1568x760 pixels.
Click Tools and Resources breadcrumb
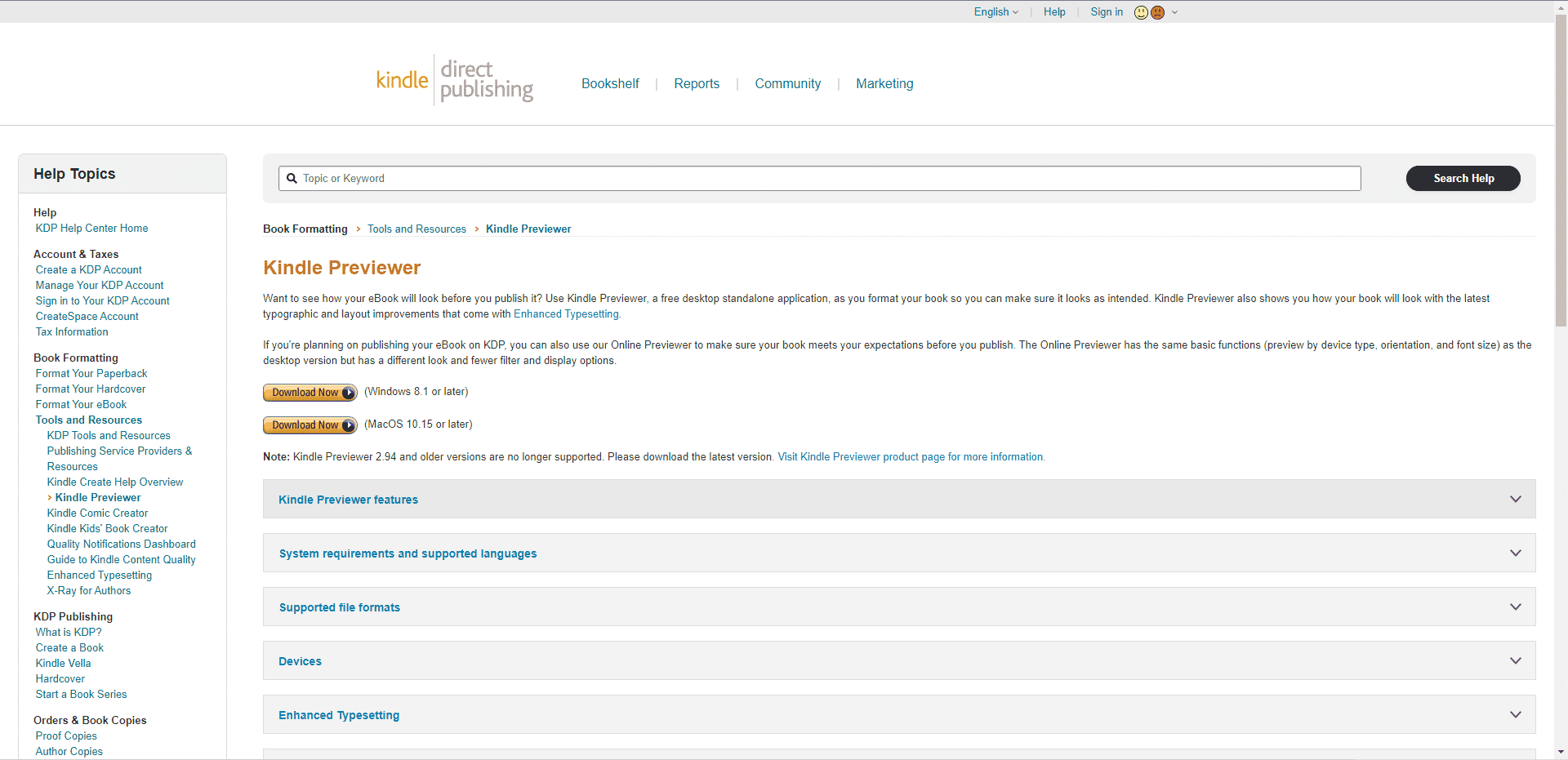(x=416, y=229)
